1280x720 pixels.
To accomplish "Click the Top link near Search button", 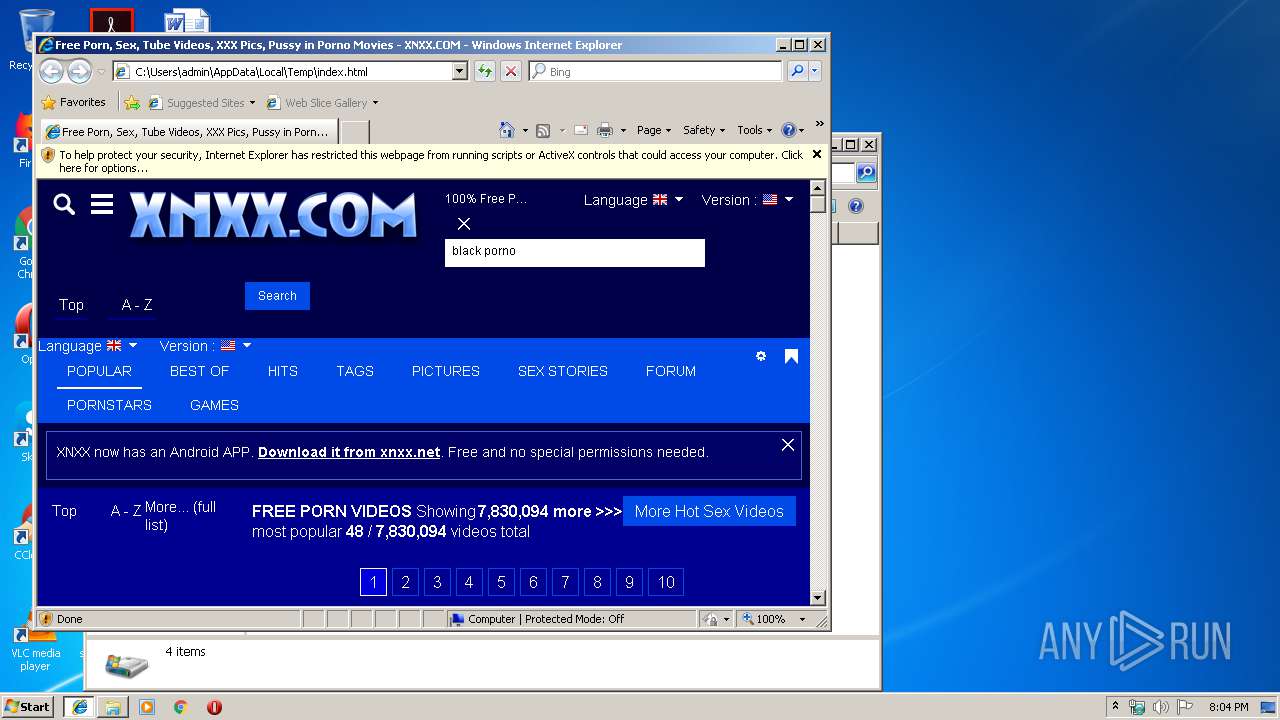I will tap(71, 305).
